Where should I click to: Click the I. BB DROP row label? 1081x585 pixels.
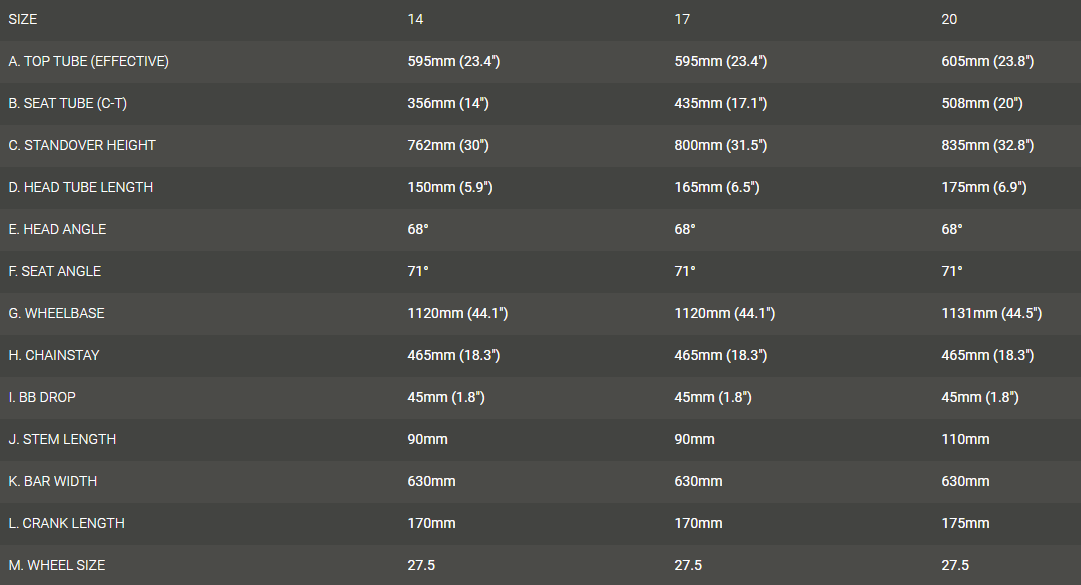[42, 398]
